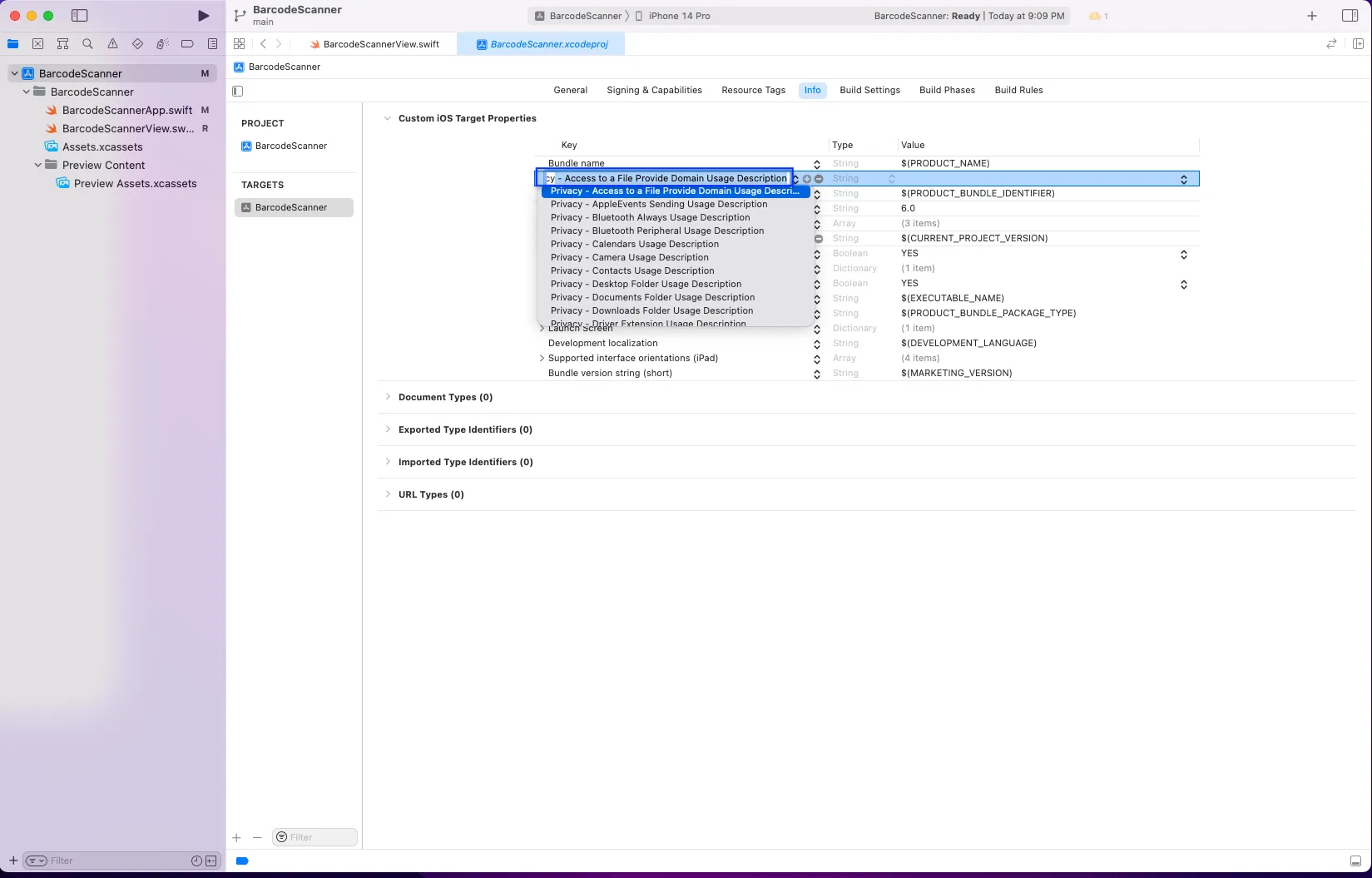
Task: Go back with the left chevron
Action: point(263,44)
